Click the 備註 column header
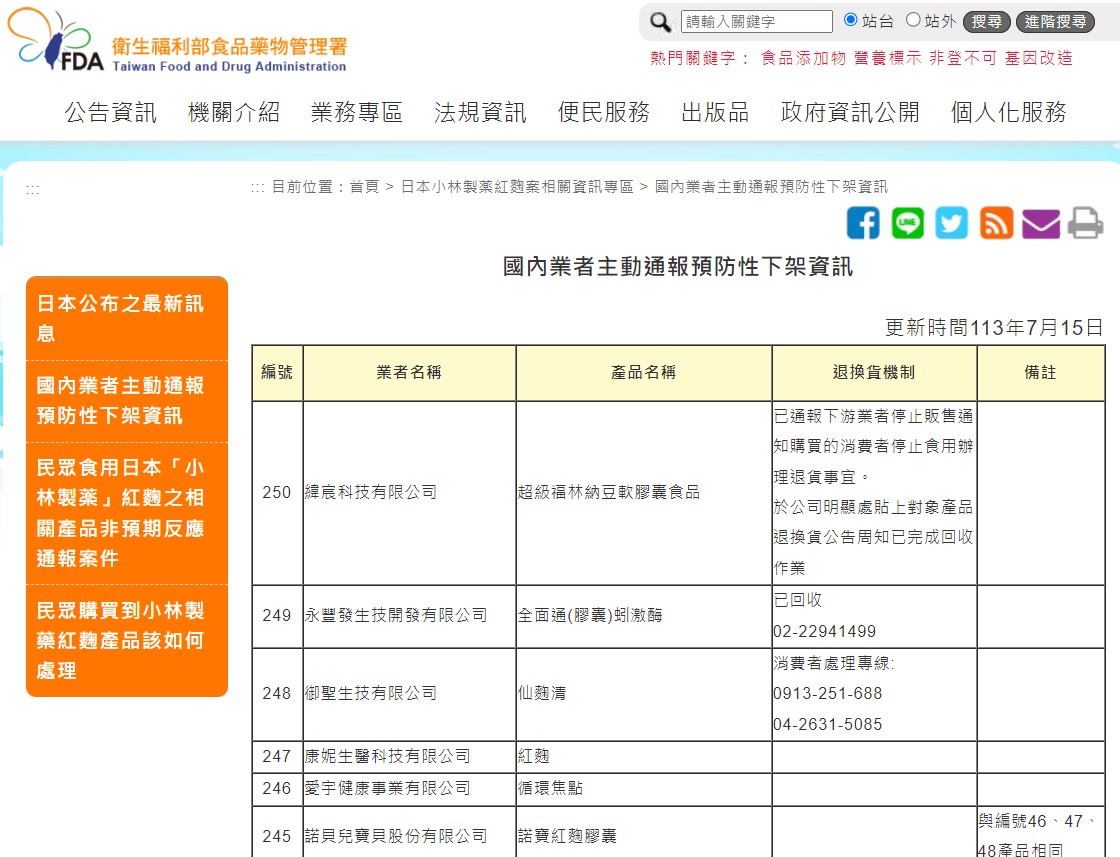Viewport: 1120px width, 857px height. 1041,372
